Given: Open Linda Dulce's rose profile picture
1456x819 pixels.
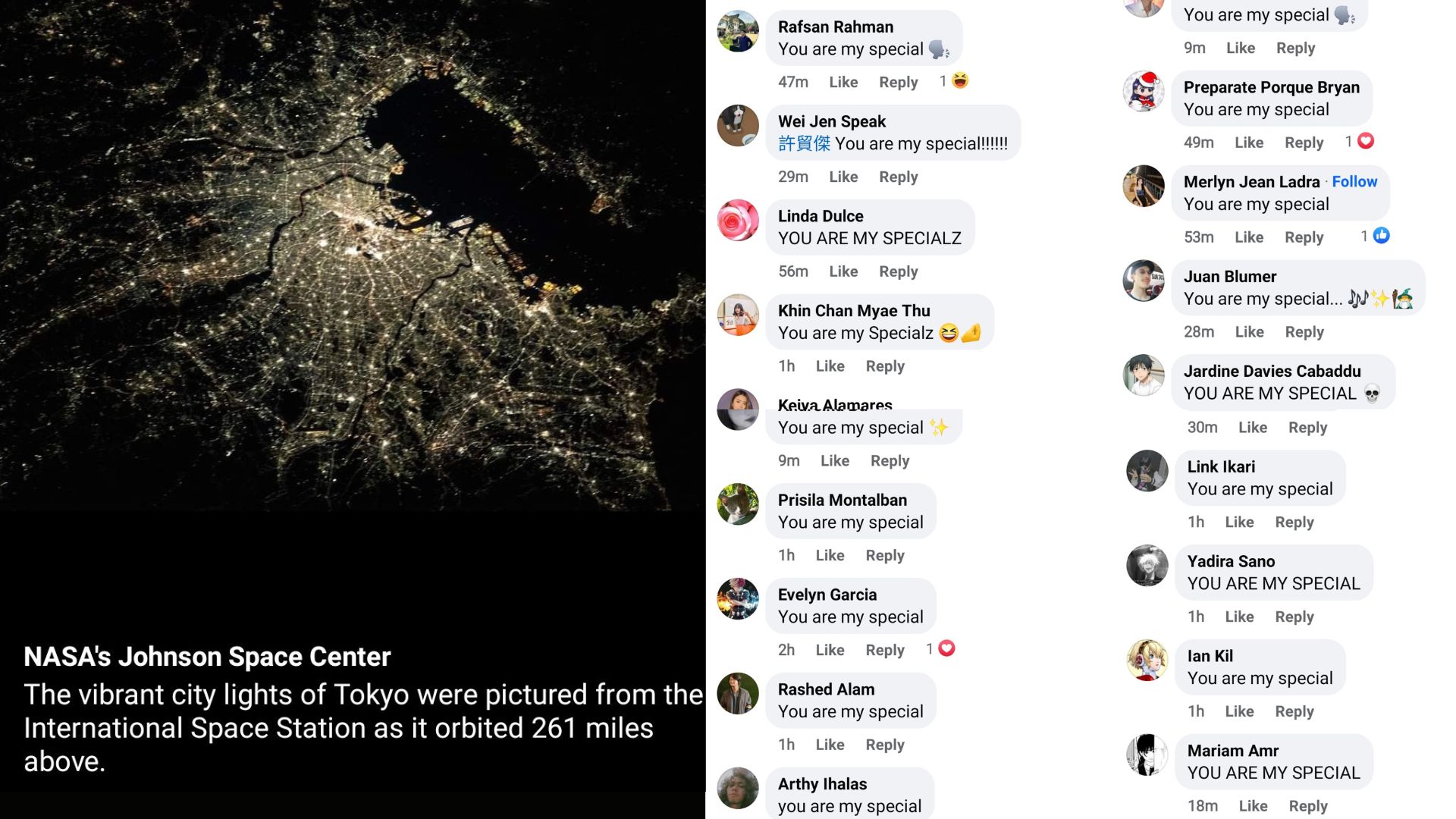Looking at the screenshot, I should pos(738,221).
